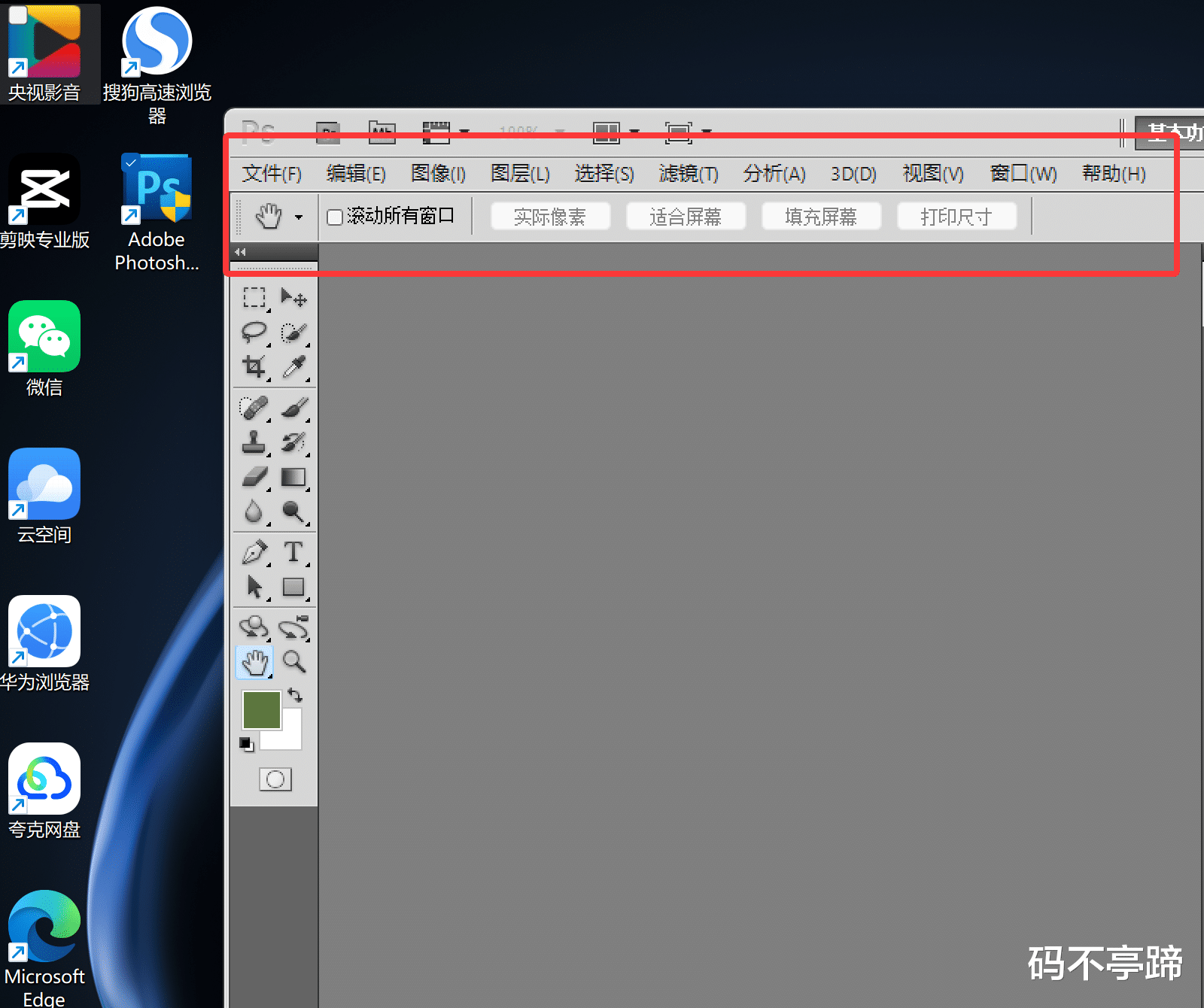Open the 文件(F) menu
Screen dimensions: 1204x1008
click(x=272, y=174)
